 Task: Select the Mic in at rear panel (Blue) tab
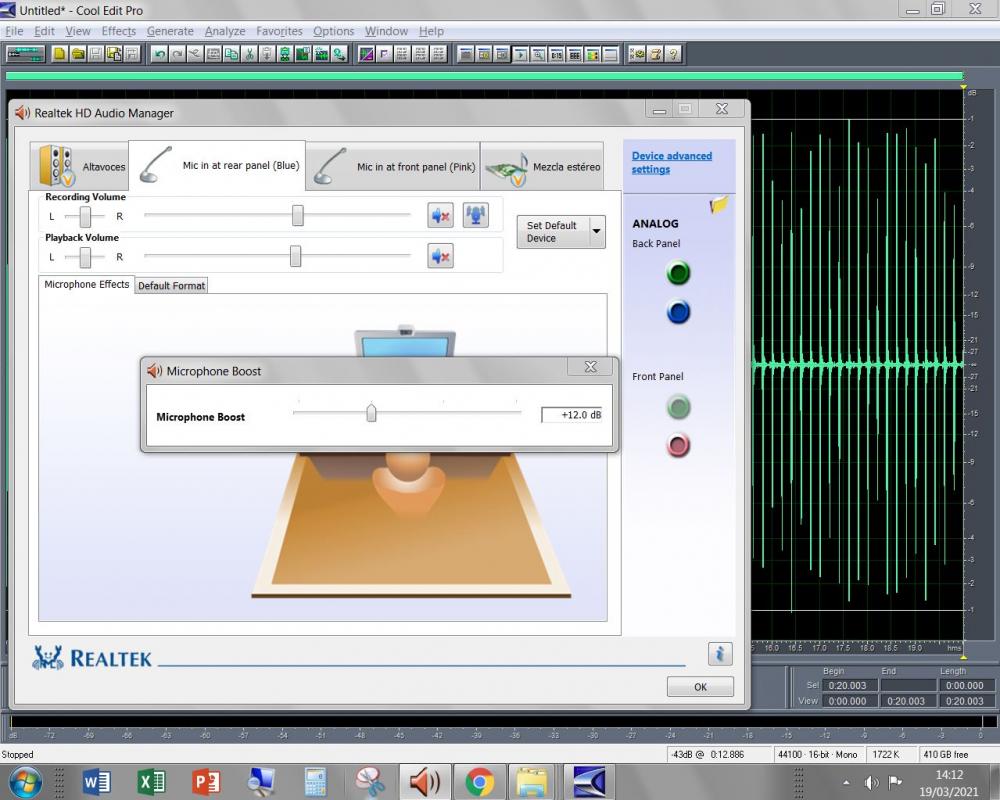pos(217,165)
